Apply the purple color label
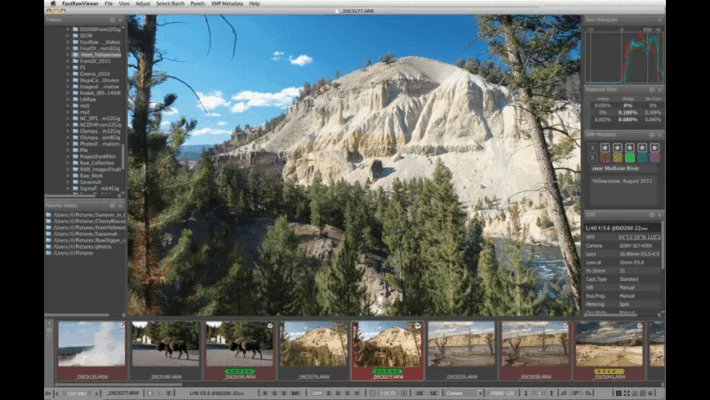The width and height of the screenshot is (710, 400). [x=654, y=158]
